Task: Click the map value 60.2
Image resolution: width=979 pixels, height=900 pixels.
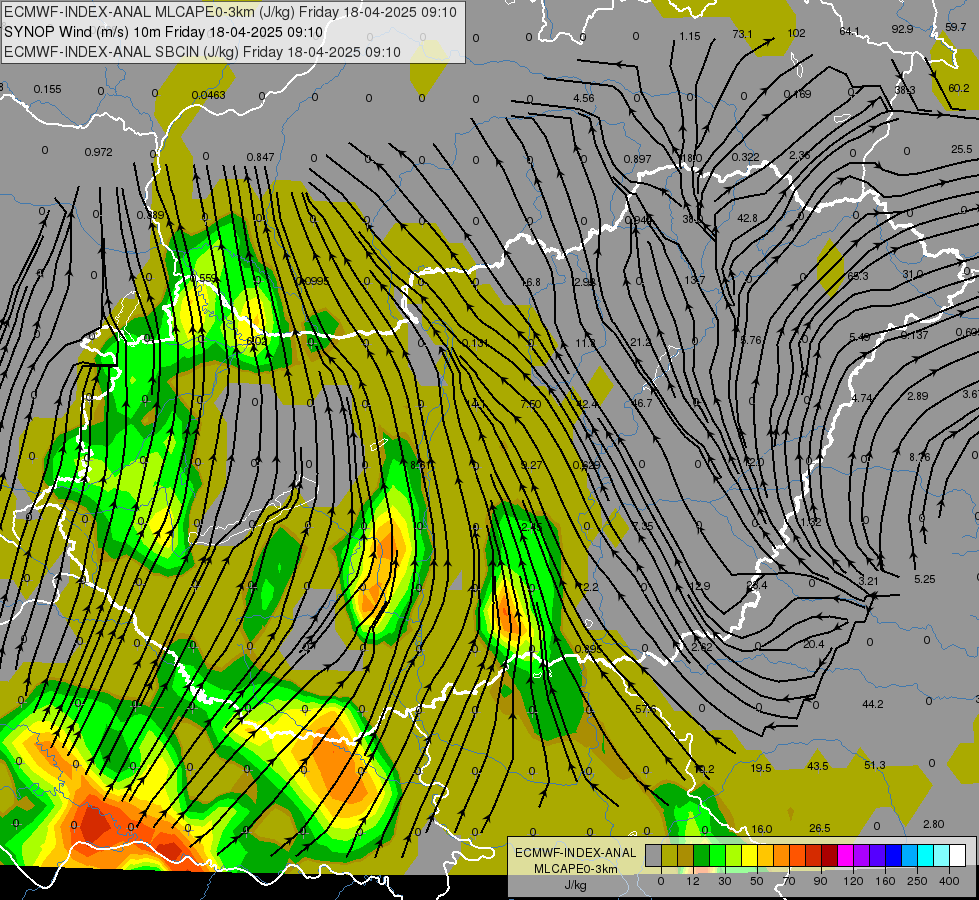Action: pos(959,88)
